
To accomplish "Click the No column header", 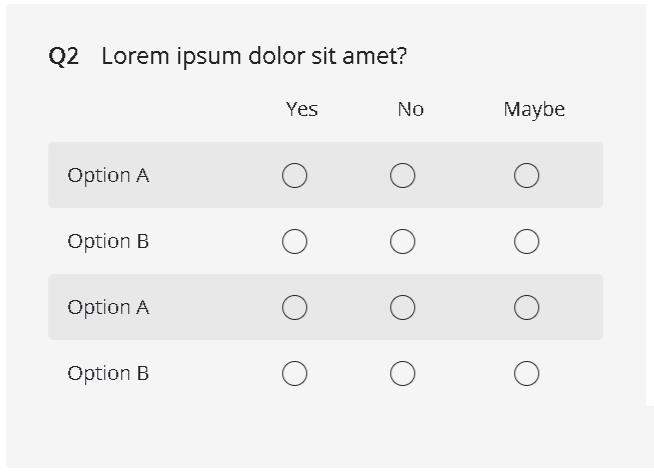I will [x=410, y=109].
